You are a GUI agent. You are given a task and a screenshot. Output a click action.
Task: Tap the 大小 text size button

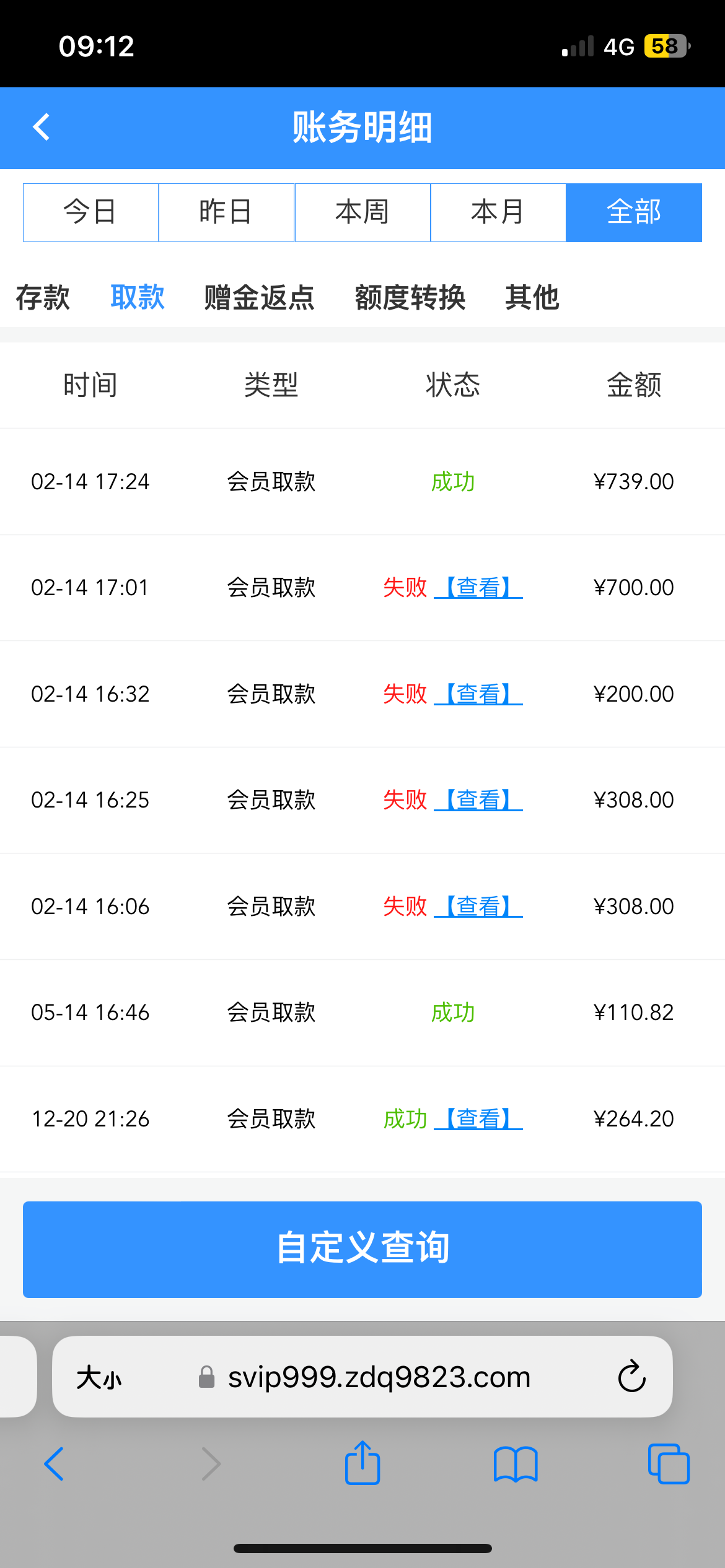pos(99,1377)
